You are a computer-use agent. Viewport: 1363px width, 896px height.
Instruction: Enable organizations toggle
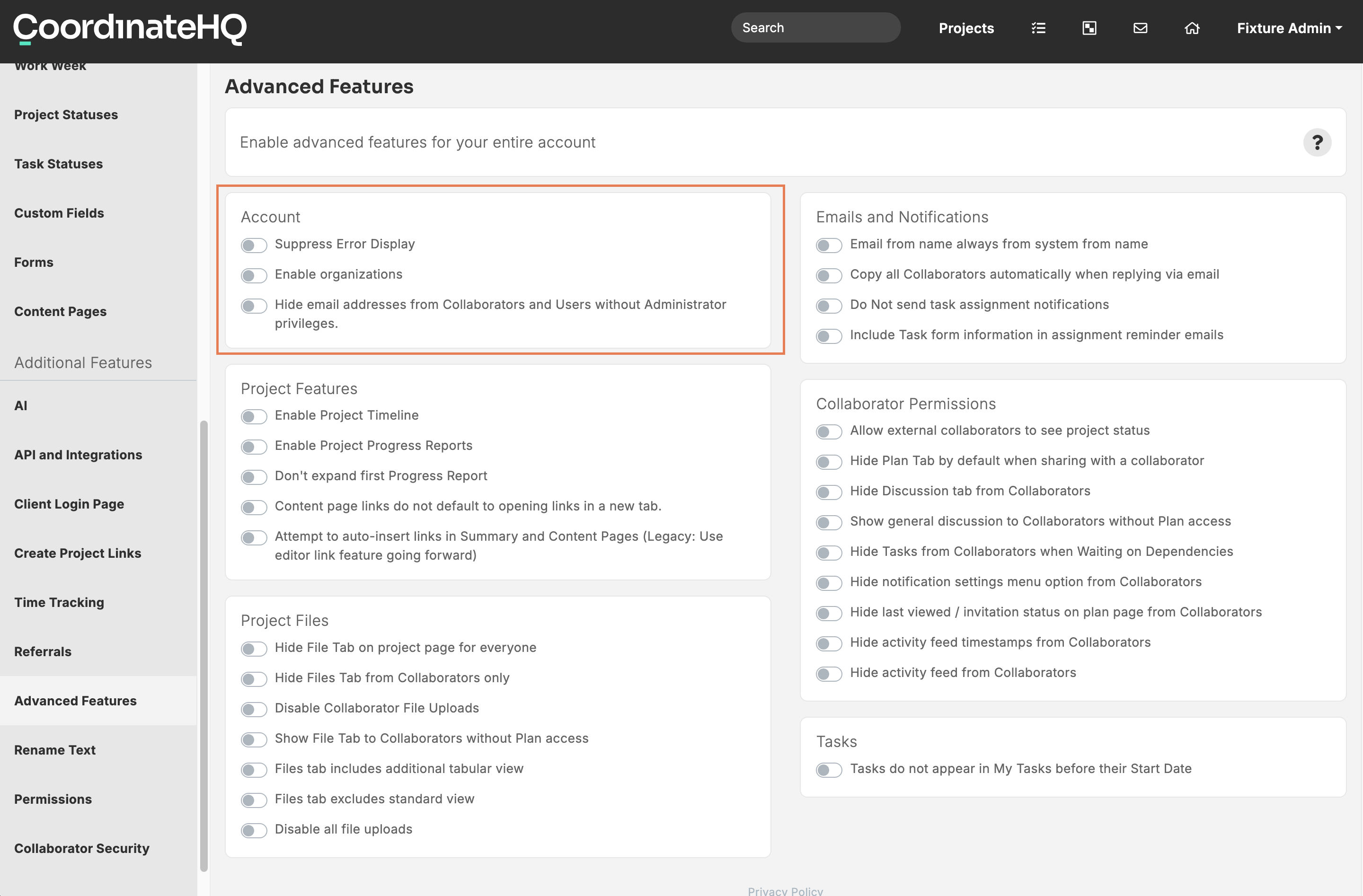coord(254,275)
